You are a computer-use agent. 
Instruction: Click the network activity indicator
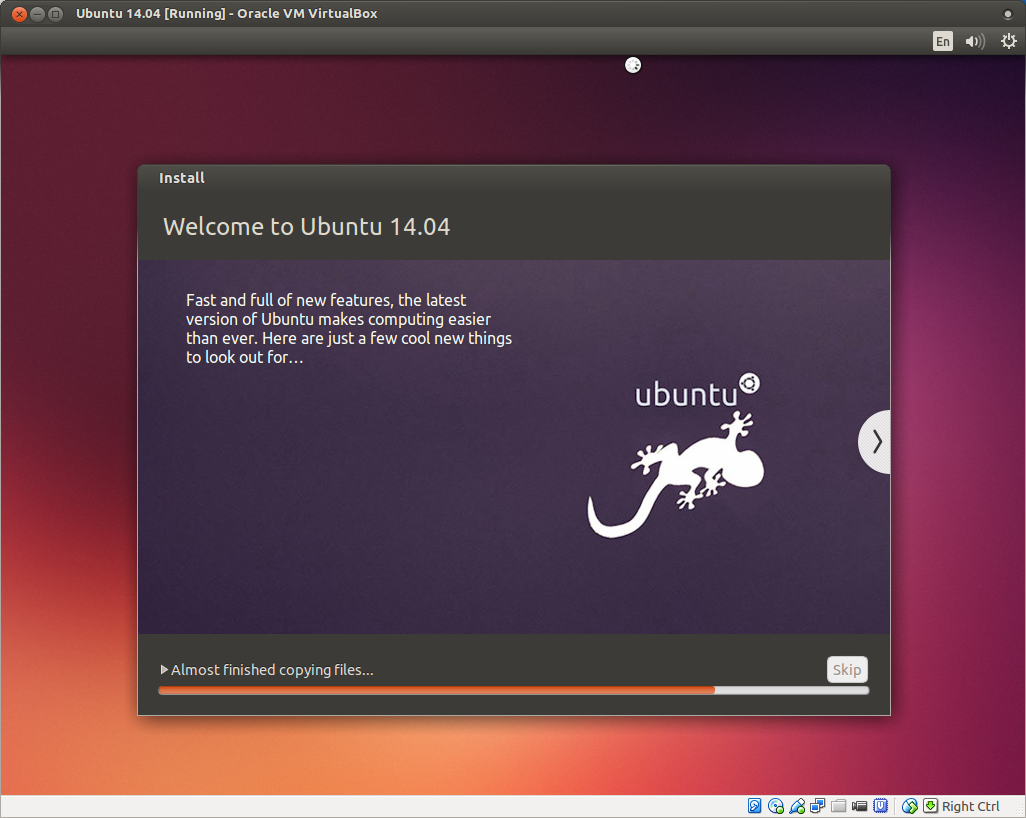(817, 806)
